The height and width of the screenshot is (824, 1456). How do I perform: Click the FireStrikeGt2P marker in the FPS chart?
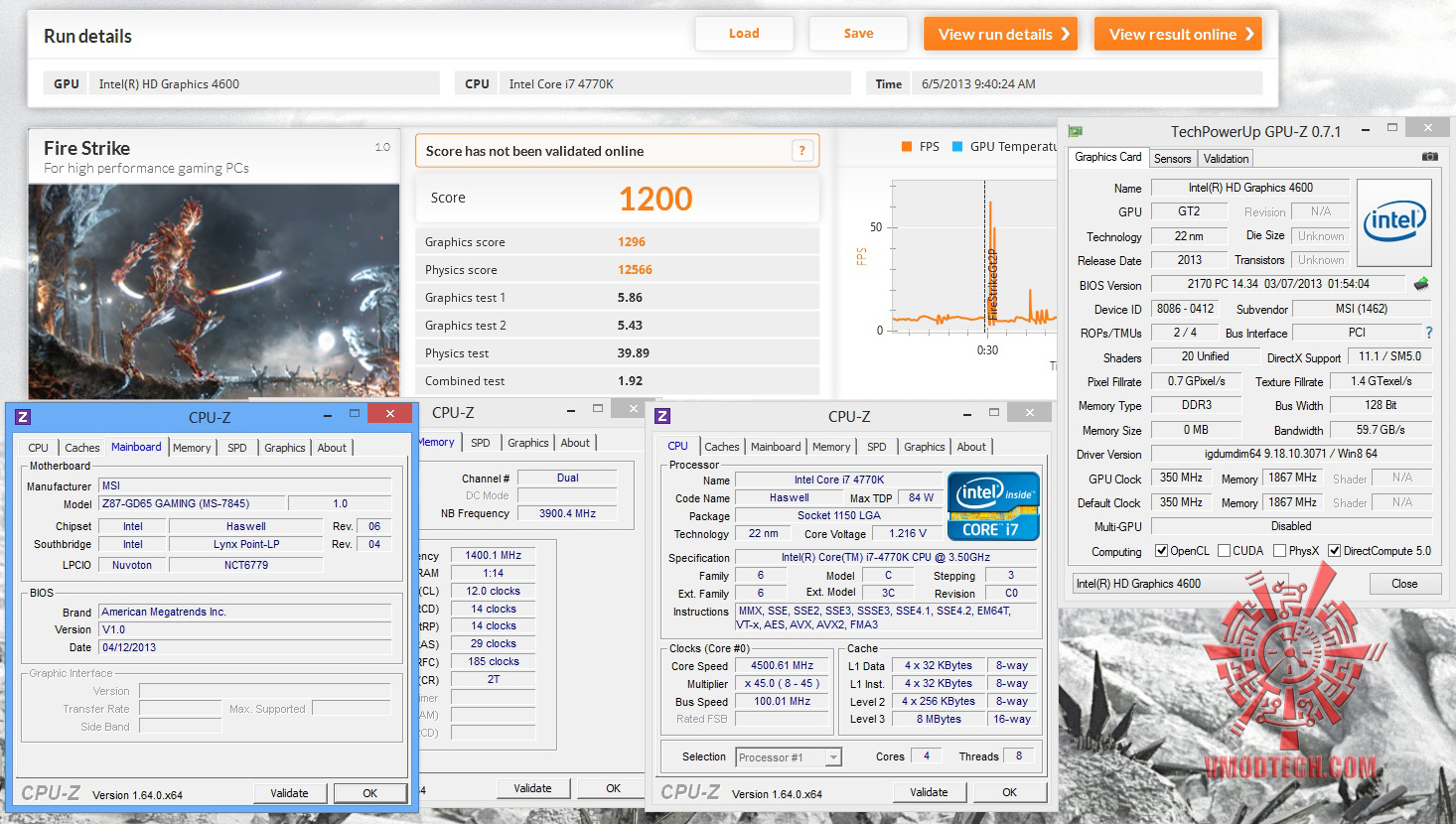(x=992, y=285)
